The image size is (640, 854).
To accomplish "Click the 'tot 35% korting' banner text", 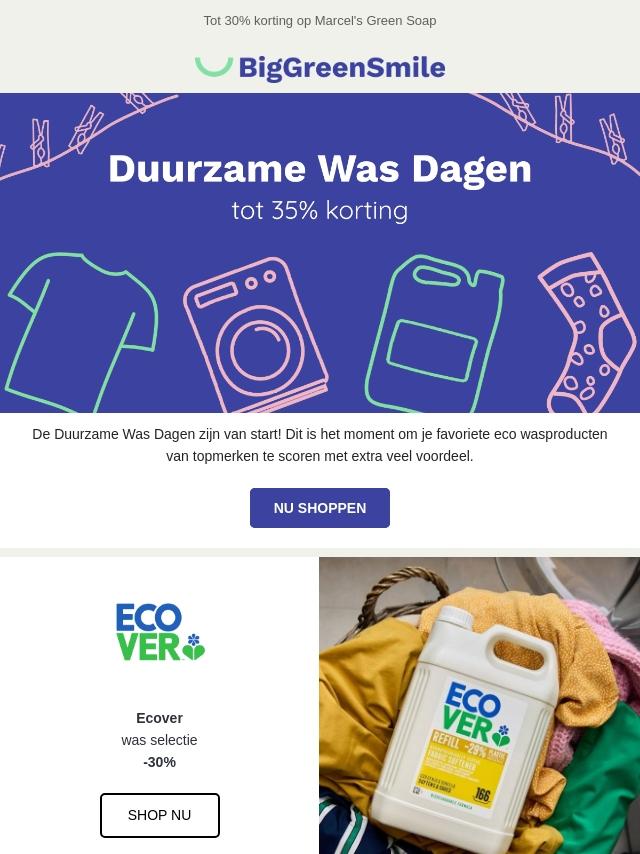I will (x=320, y=211).
